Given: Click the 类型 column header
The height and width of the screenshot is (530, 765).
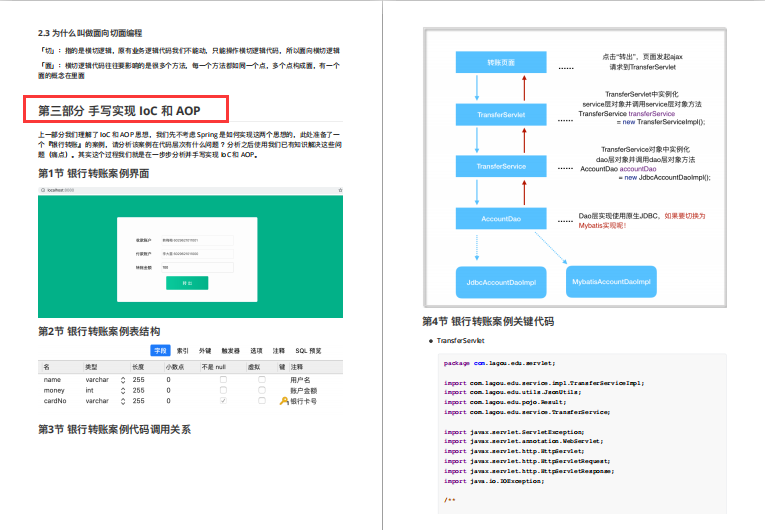Looking at the screenshot, I should pyautogui.click(x=91, y=367).
